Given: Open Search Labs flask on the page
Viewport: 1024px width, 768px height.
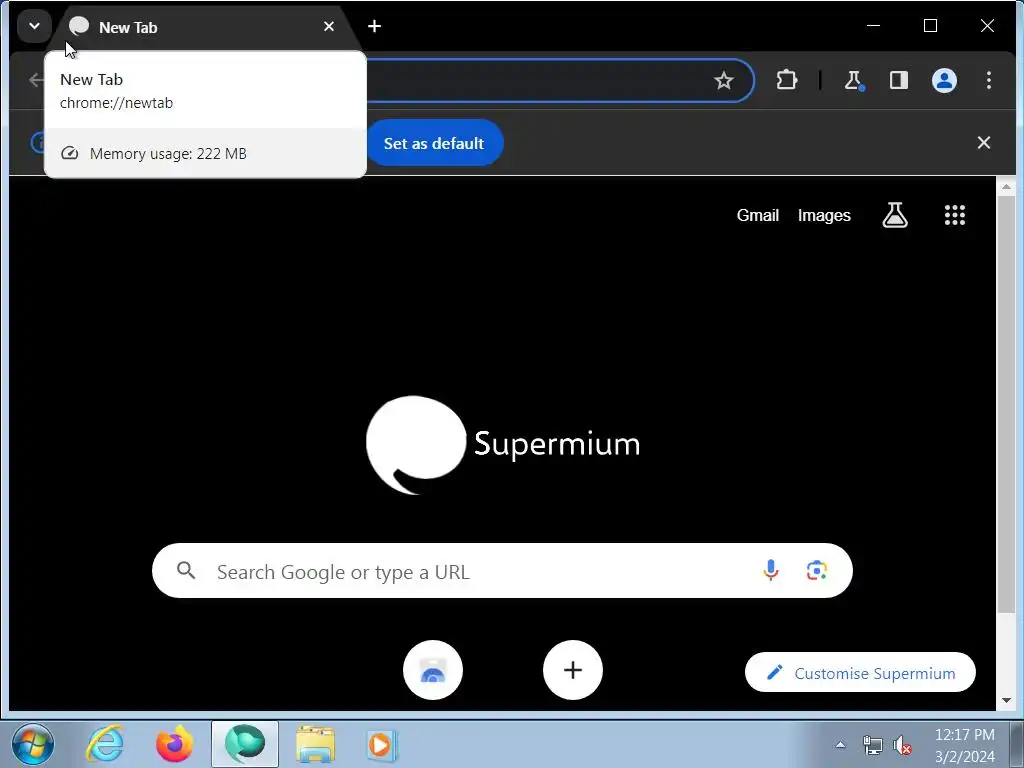Looking at the screenshot, I should click(x=895, y=215).
